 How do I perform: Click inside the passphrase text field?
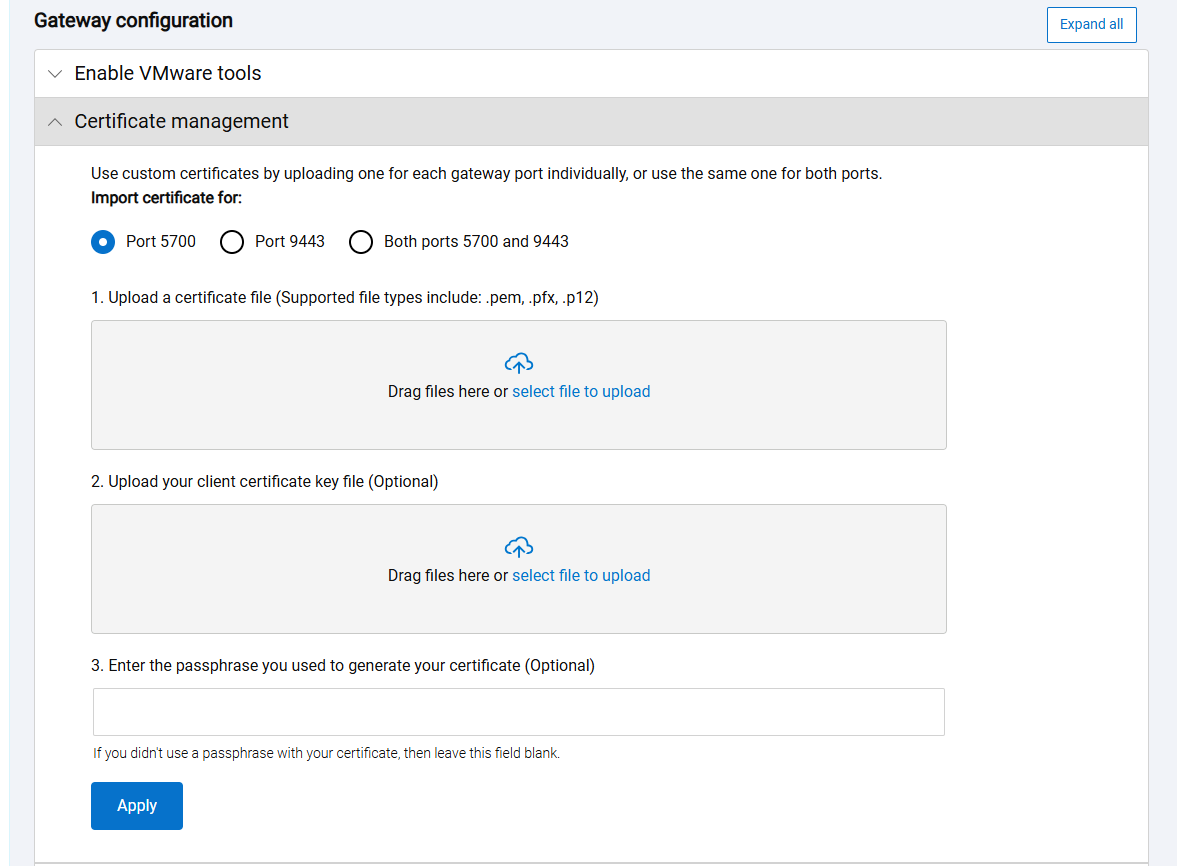[519, 711]
